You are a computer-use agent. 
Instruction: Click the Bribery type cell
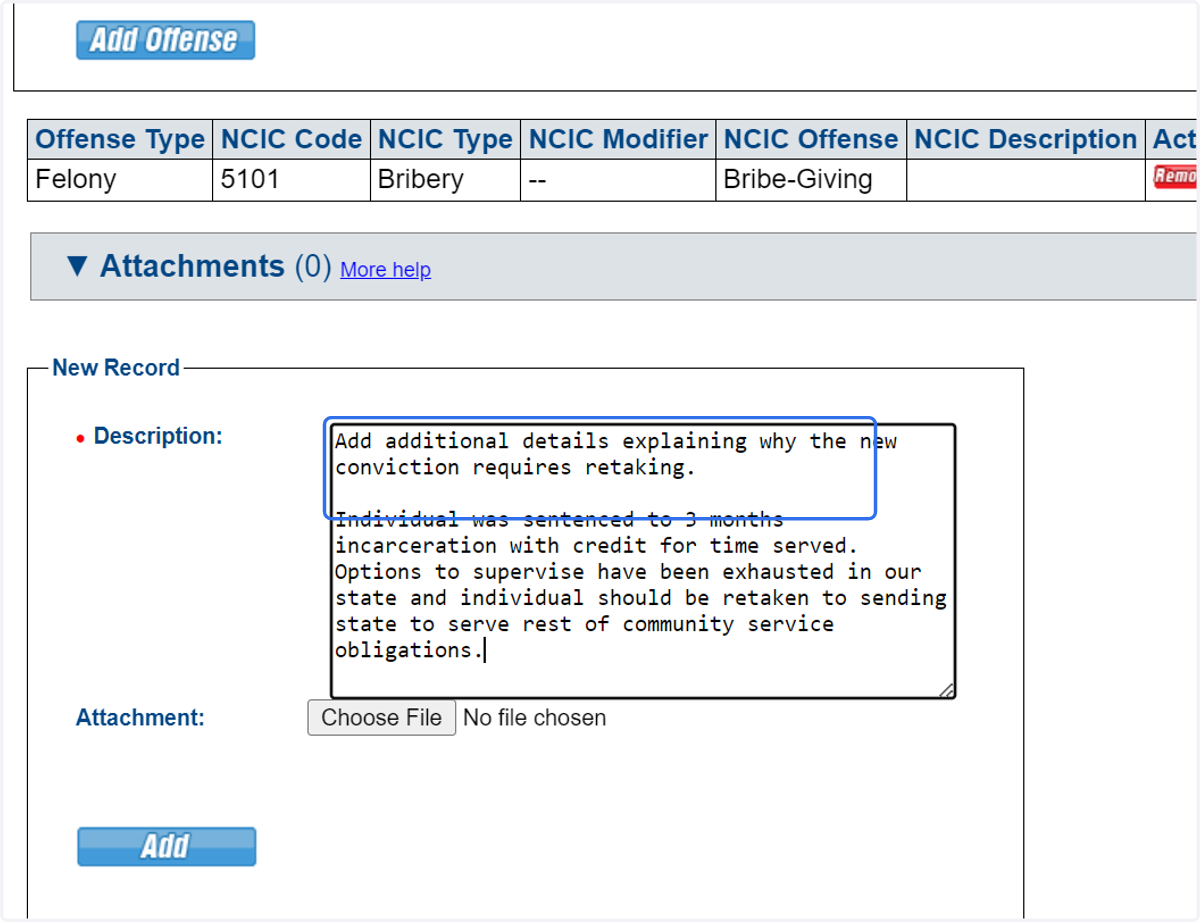point(445,180)
